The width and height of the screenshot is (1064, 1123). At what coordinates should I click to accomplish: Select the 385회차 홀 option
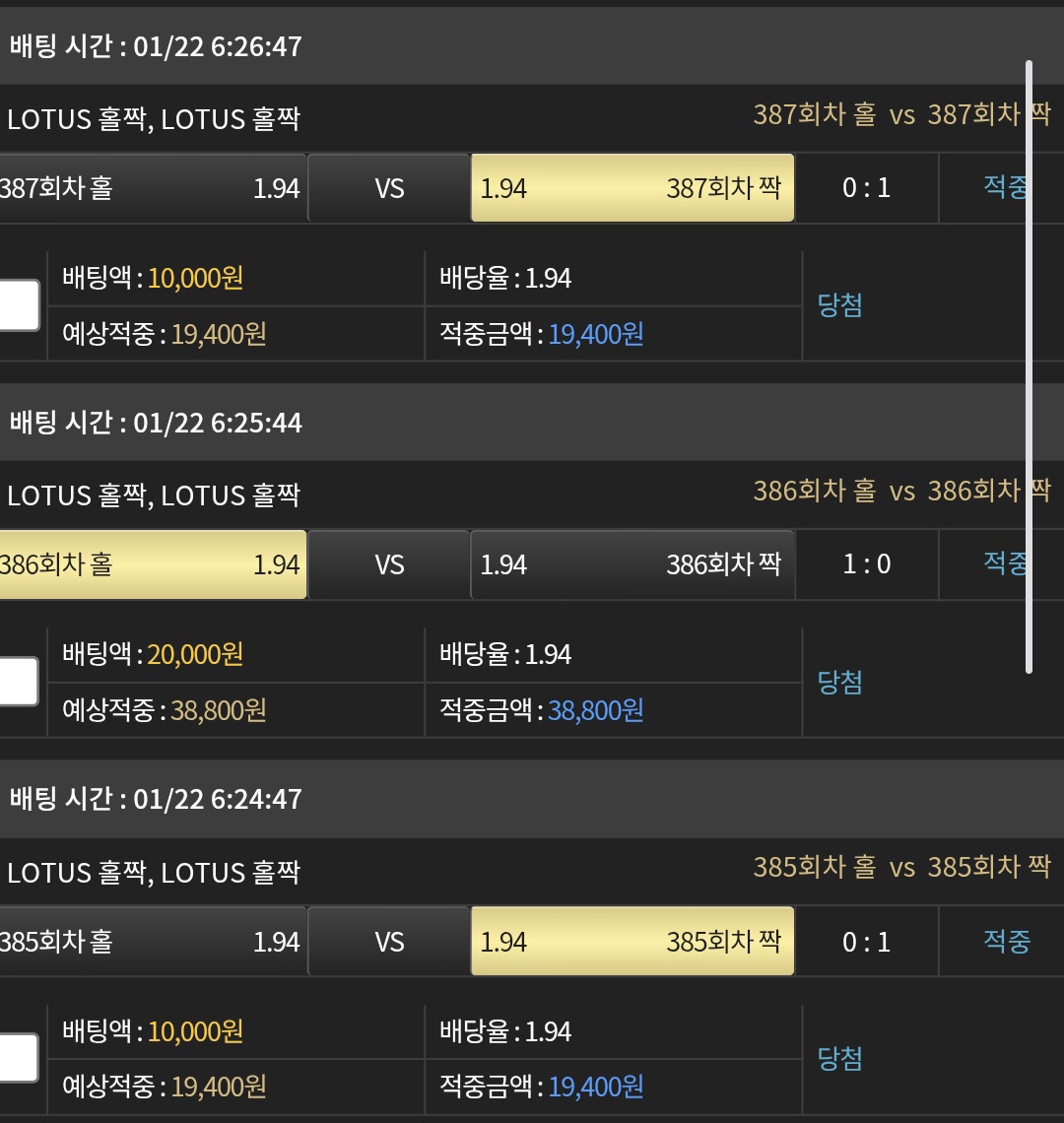click(x=152, y=941)
